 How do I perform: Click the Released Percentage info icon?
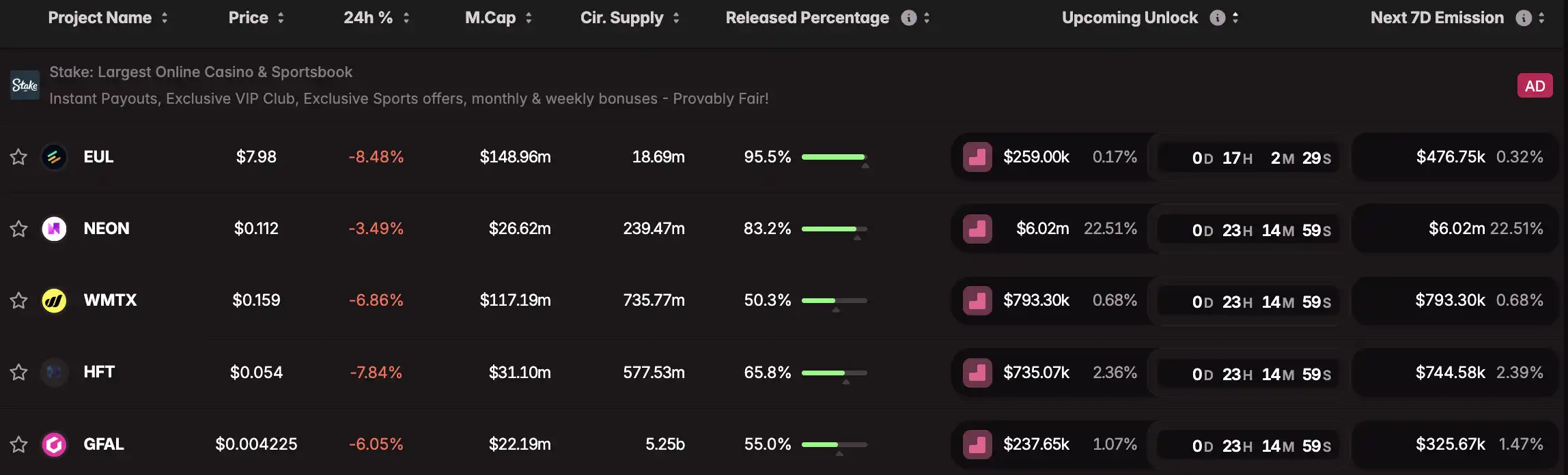click(x=908, y=18)
